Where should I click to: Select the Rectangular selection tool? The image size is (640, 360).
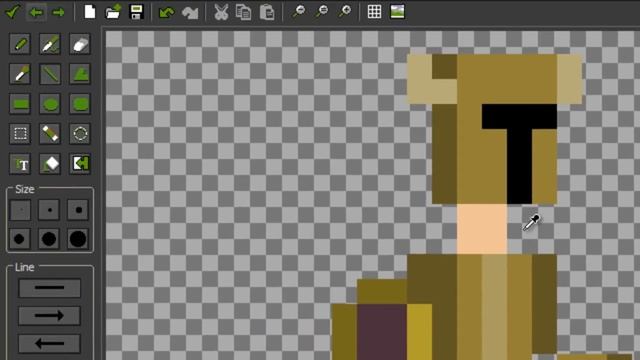[x=20, y=133]
